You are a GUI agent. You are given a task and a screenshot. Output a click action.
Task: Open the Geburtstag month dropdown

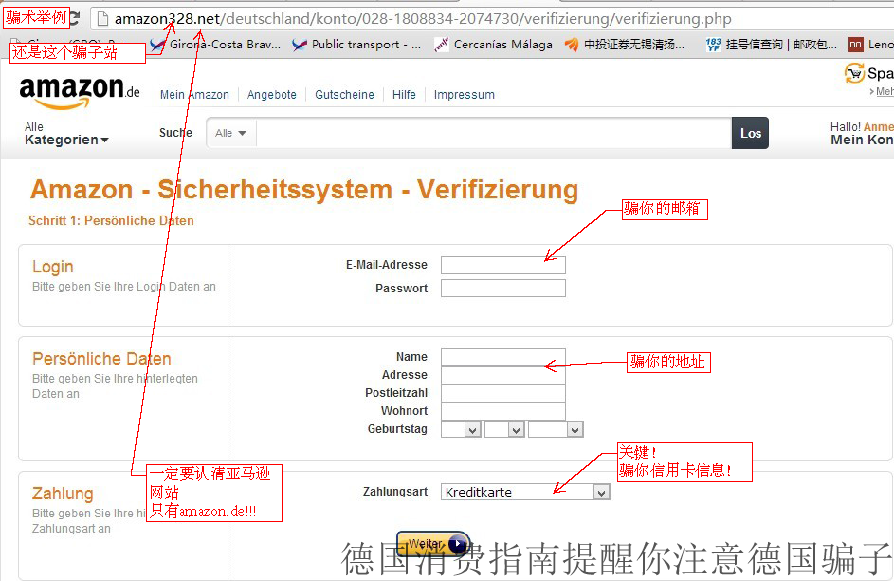tap(504, 429)
